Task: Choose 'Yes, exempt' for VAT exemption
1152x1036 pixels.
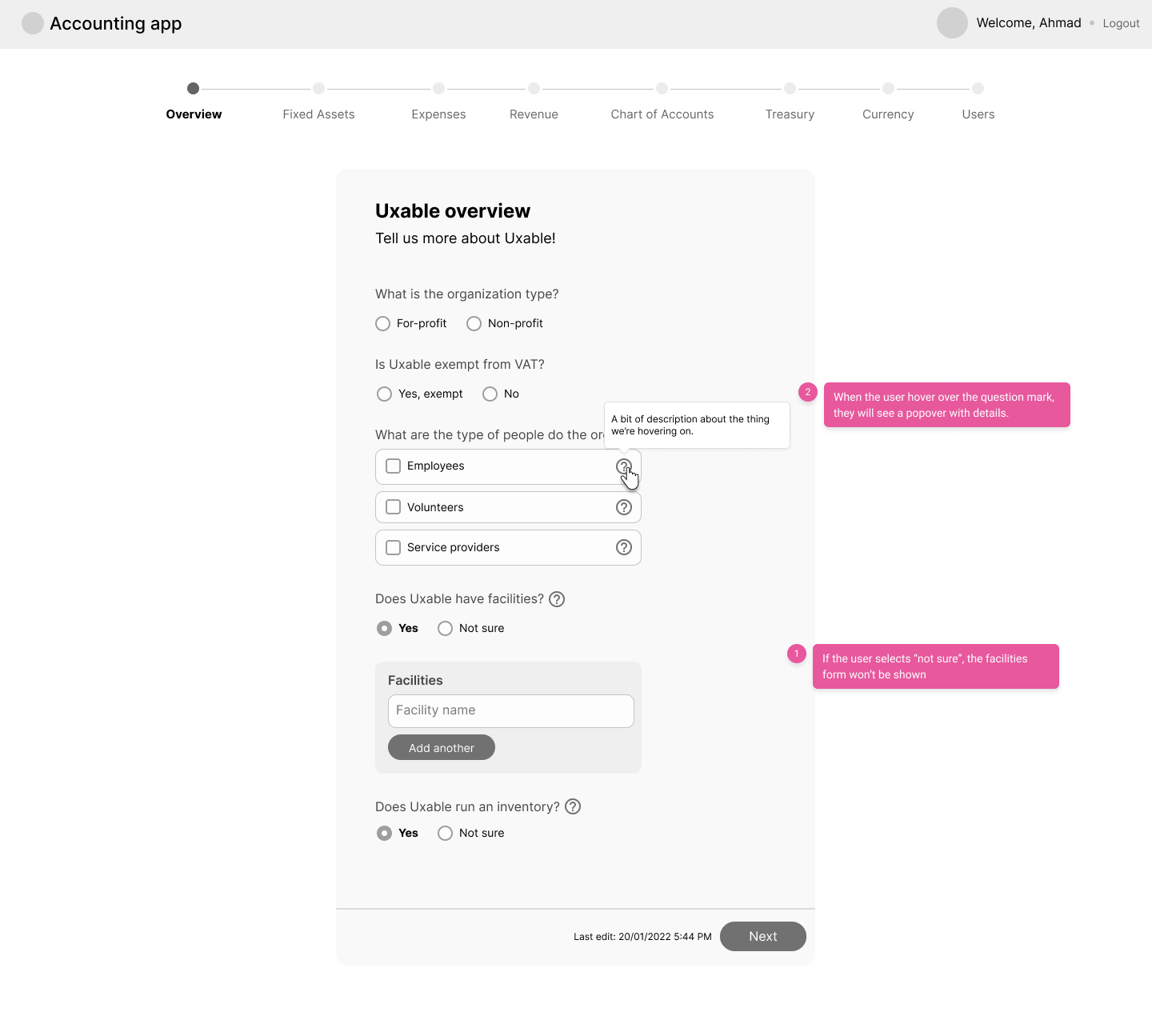Action: tap(384, 394)
